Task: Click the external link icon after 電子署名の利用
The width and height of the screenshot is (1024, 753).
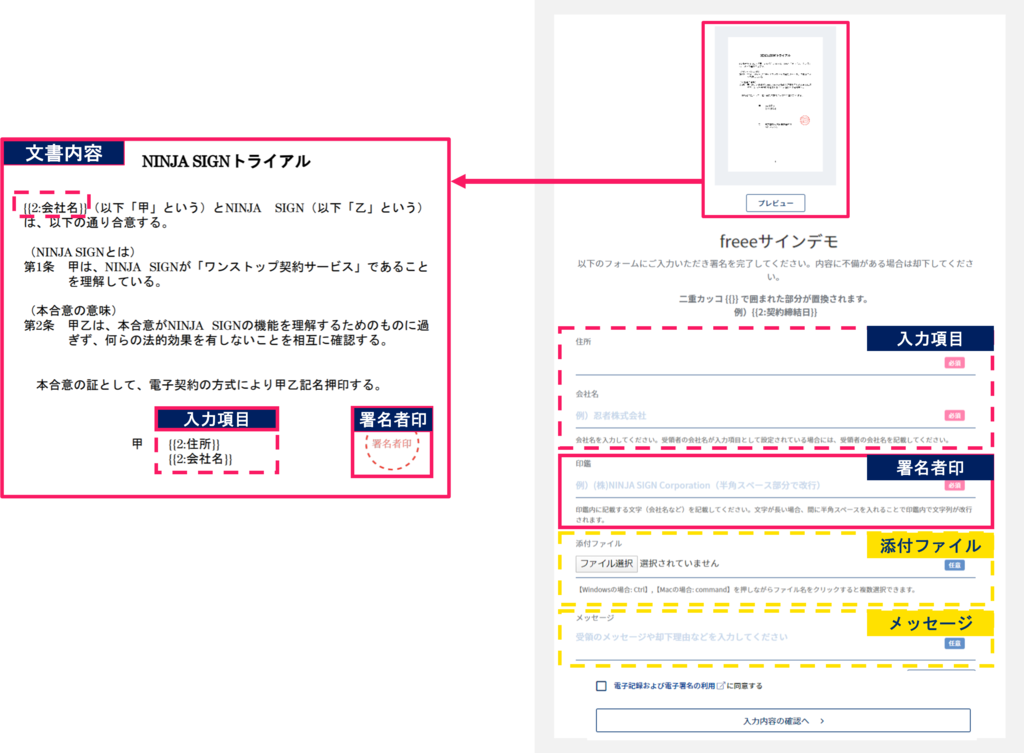Action: (x=721, y=686)
